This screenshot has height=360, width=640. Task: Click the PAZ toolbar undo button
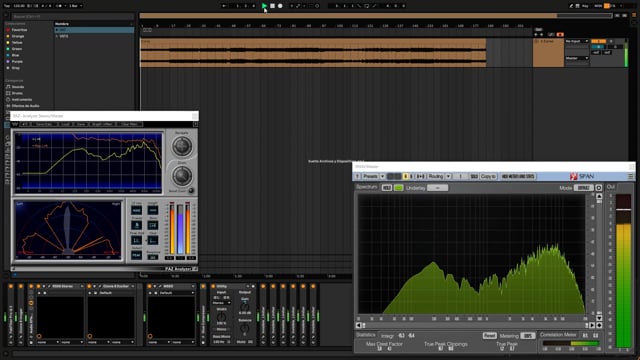[24, 124]
